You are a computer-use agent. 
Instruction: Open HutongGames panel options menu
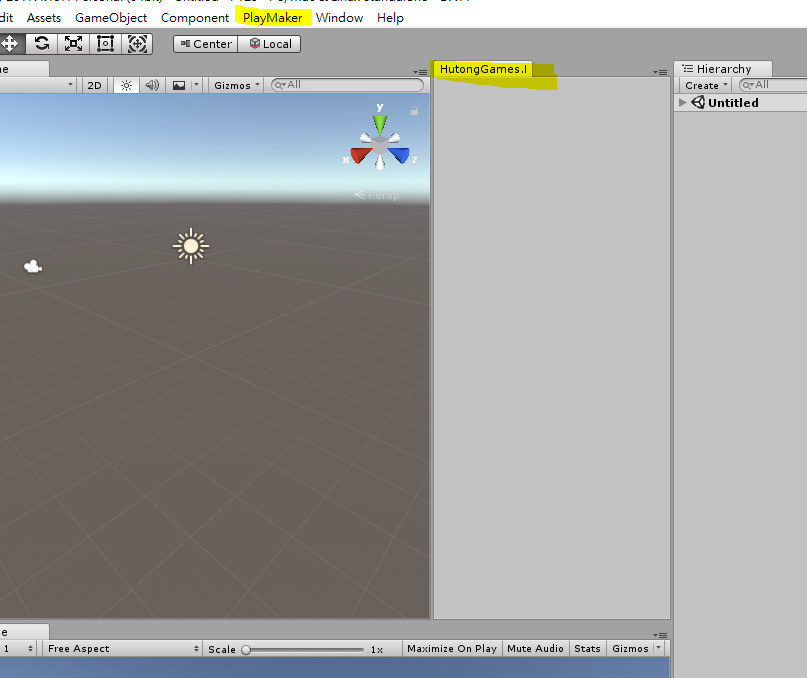point(660,73)
